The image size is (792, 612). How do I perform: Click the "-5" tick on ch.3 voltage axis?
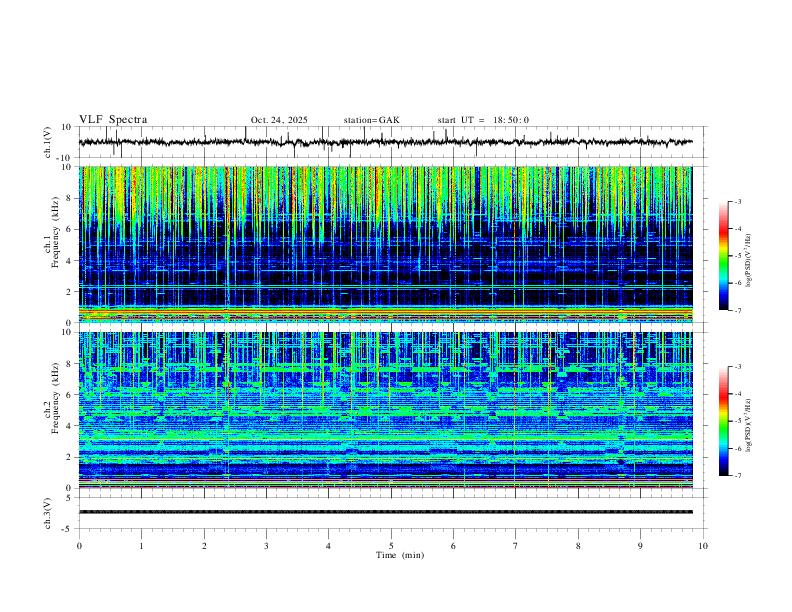click(65, 529)
